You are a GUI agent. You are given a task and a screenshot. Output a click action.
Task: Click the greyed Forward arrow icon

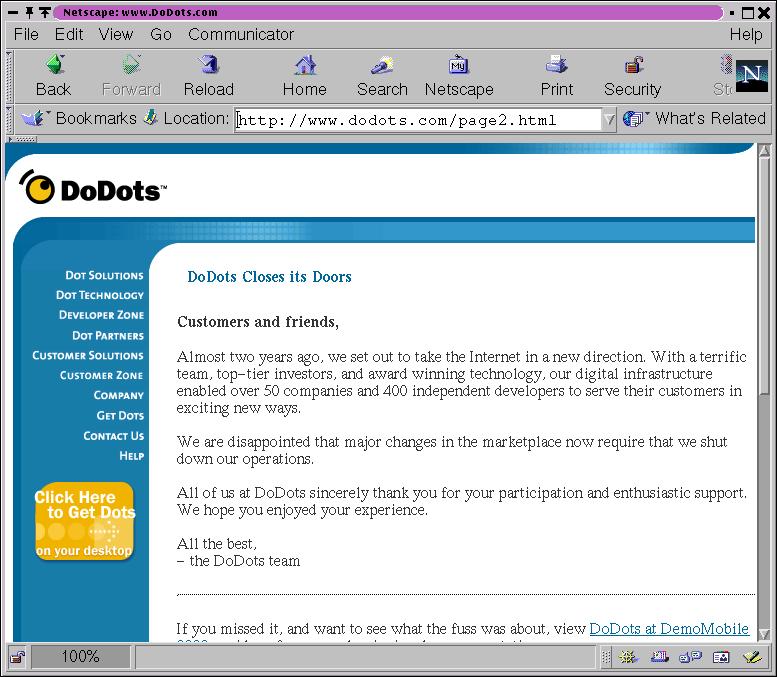(x=131, y=64)
